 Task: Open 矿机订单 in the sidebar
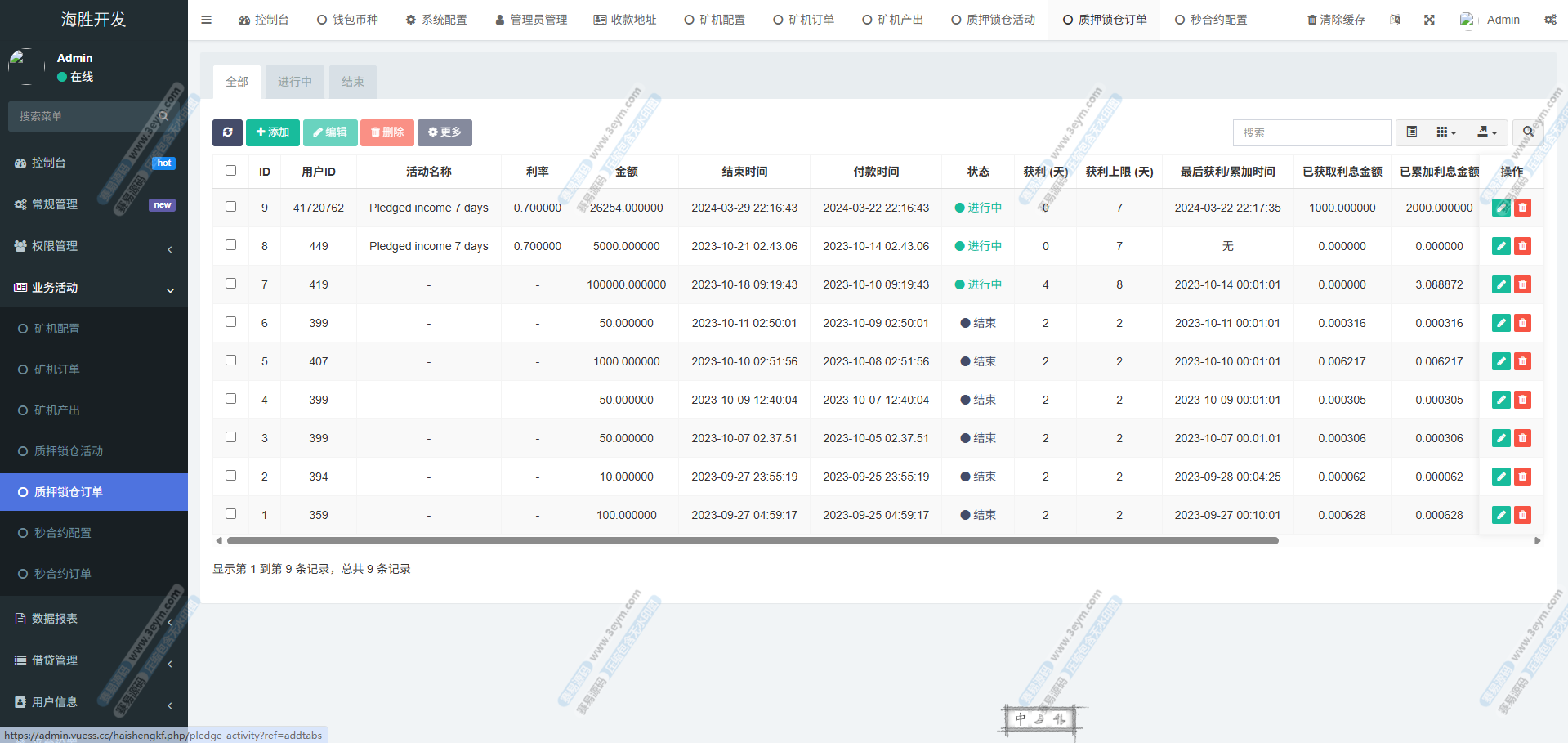point(57,369)
